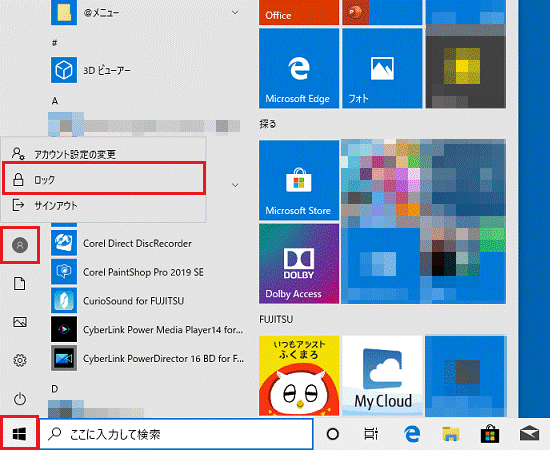Open the Office tile
The width and height of the screenshot is (550, 450).
pyautogui.click(x=299, y=13)
